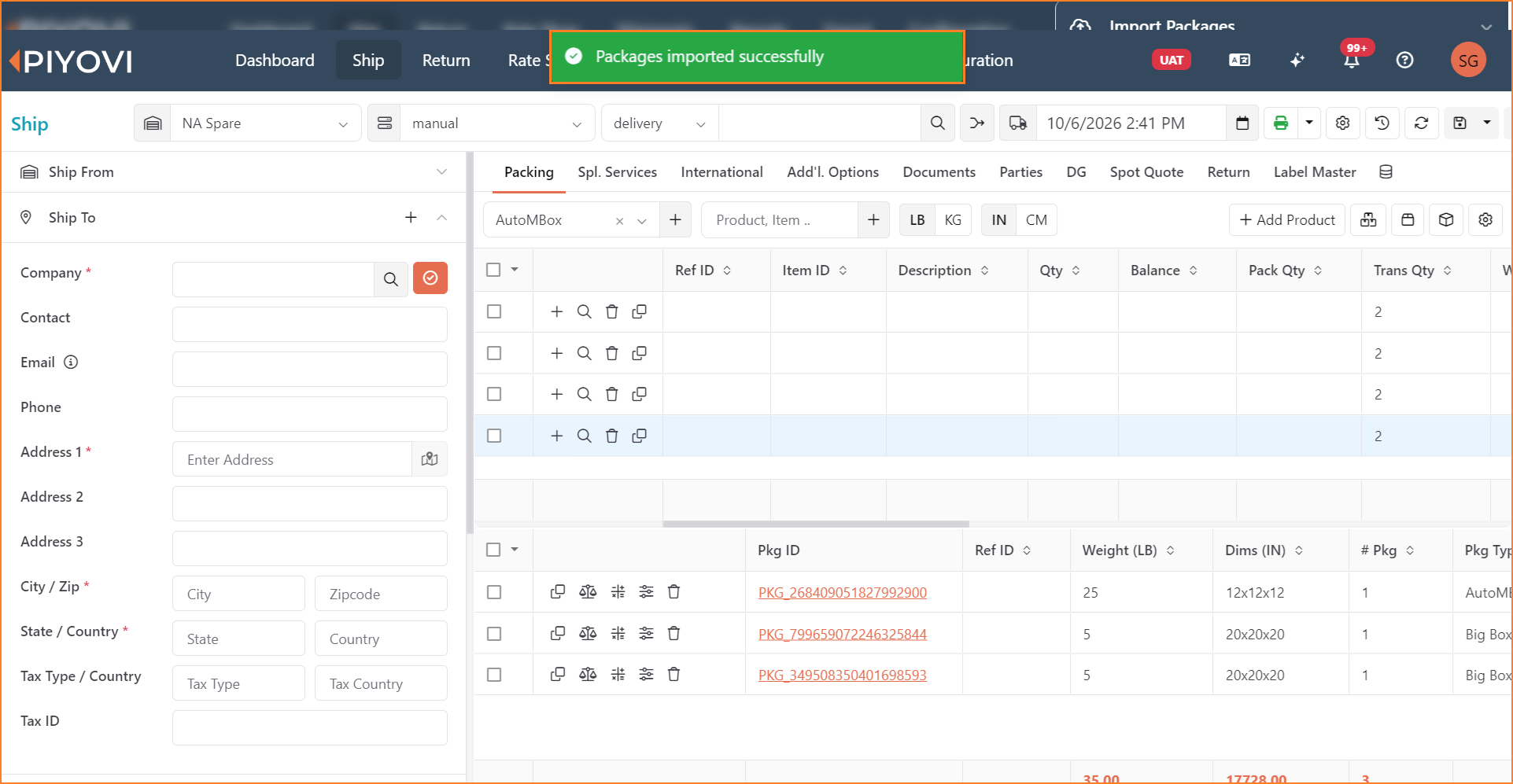Viewport: 1513px width, 784px height.
Task: Click the UAT environment badge
Action: [x=1172, y=61]
